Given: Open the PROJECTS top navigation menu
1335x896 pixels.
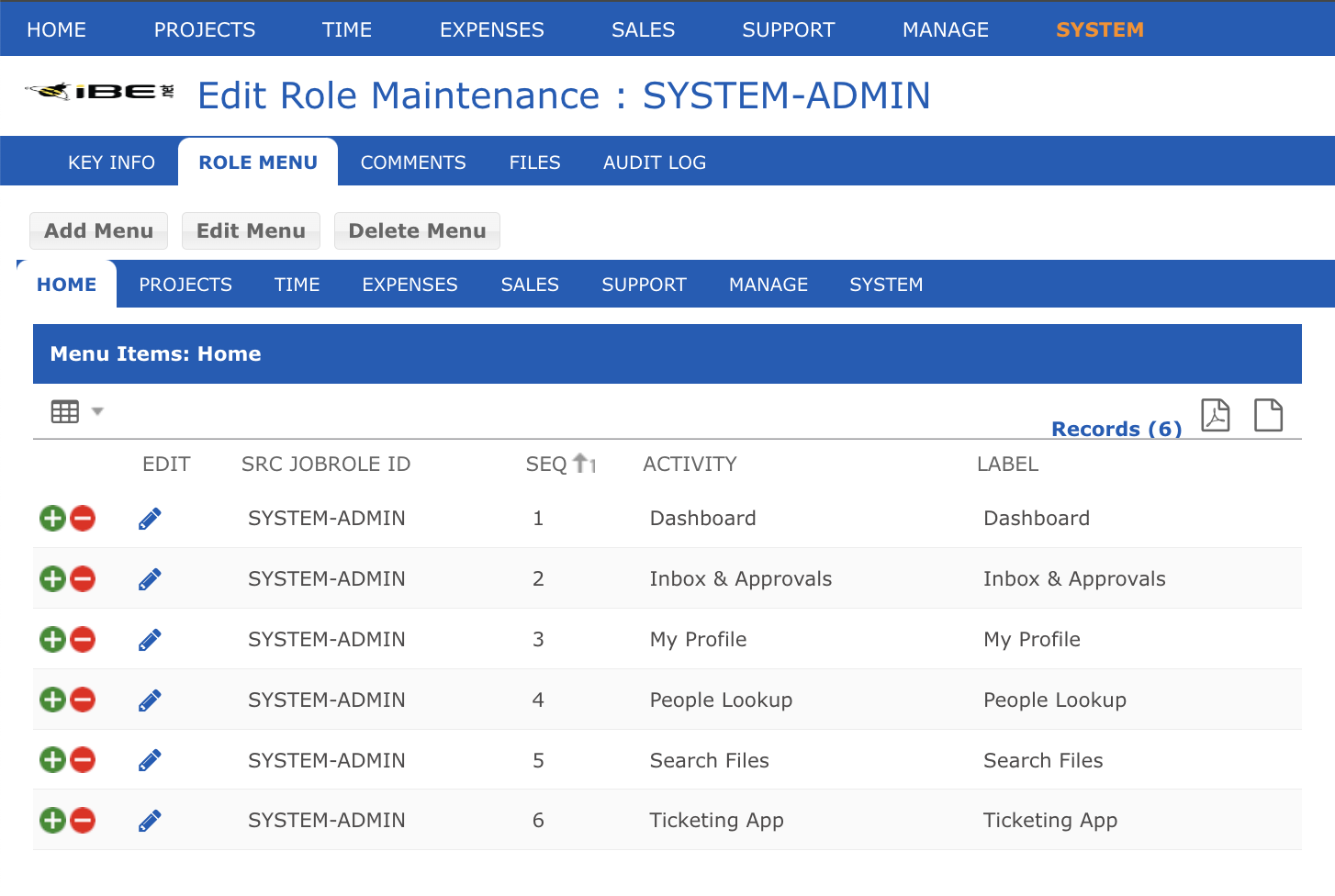Looking at the screenshot, I should coord(205,29).
